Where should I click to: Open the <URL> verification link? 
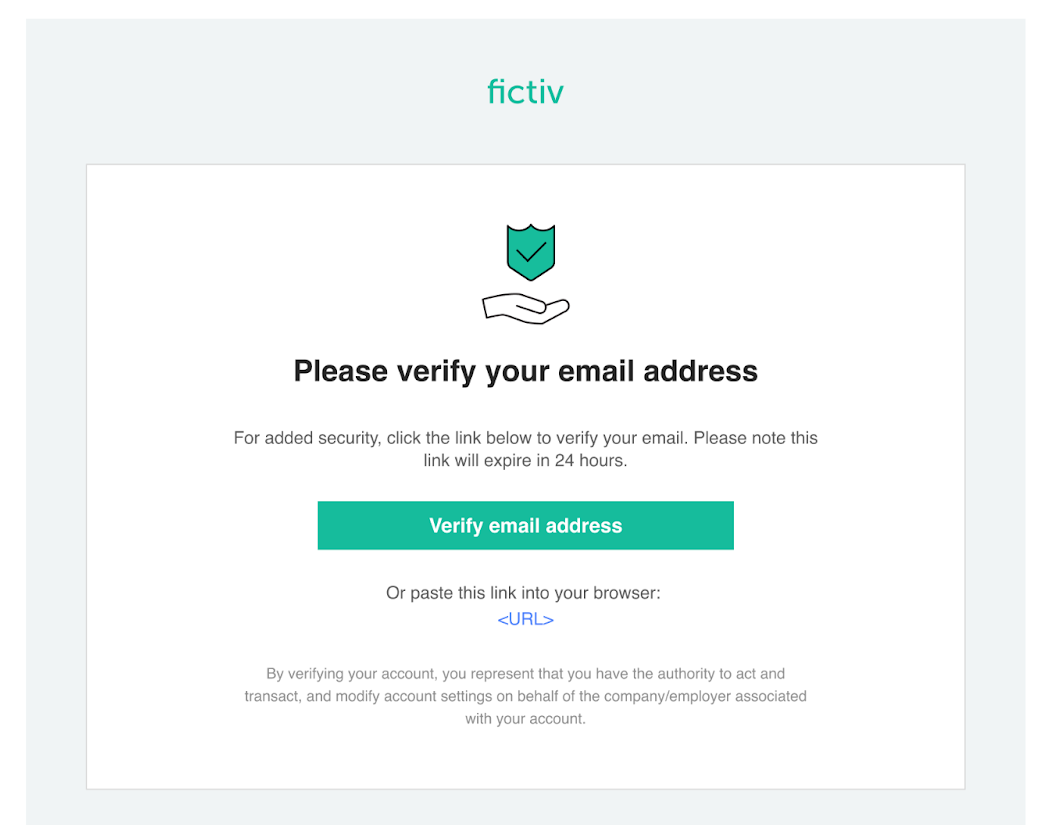pos(525,619)
